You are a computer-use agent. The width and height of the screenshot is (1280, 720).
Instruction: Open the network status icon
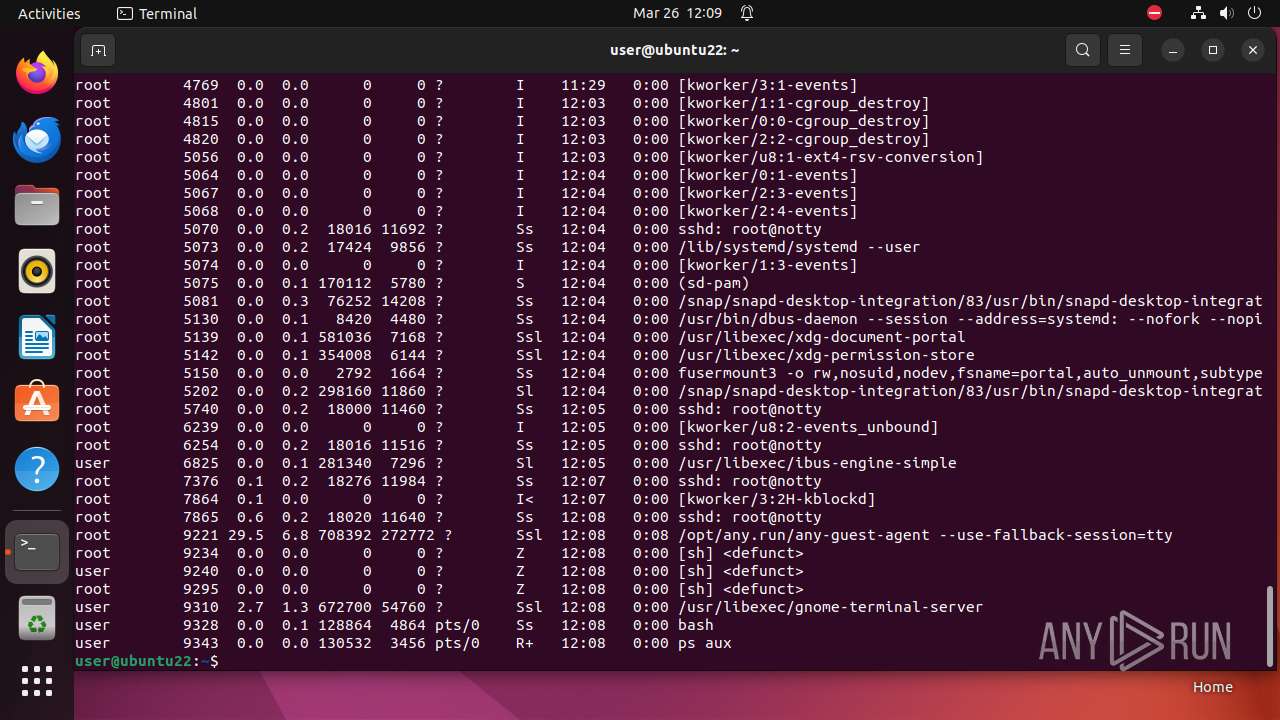[1198, 13]
